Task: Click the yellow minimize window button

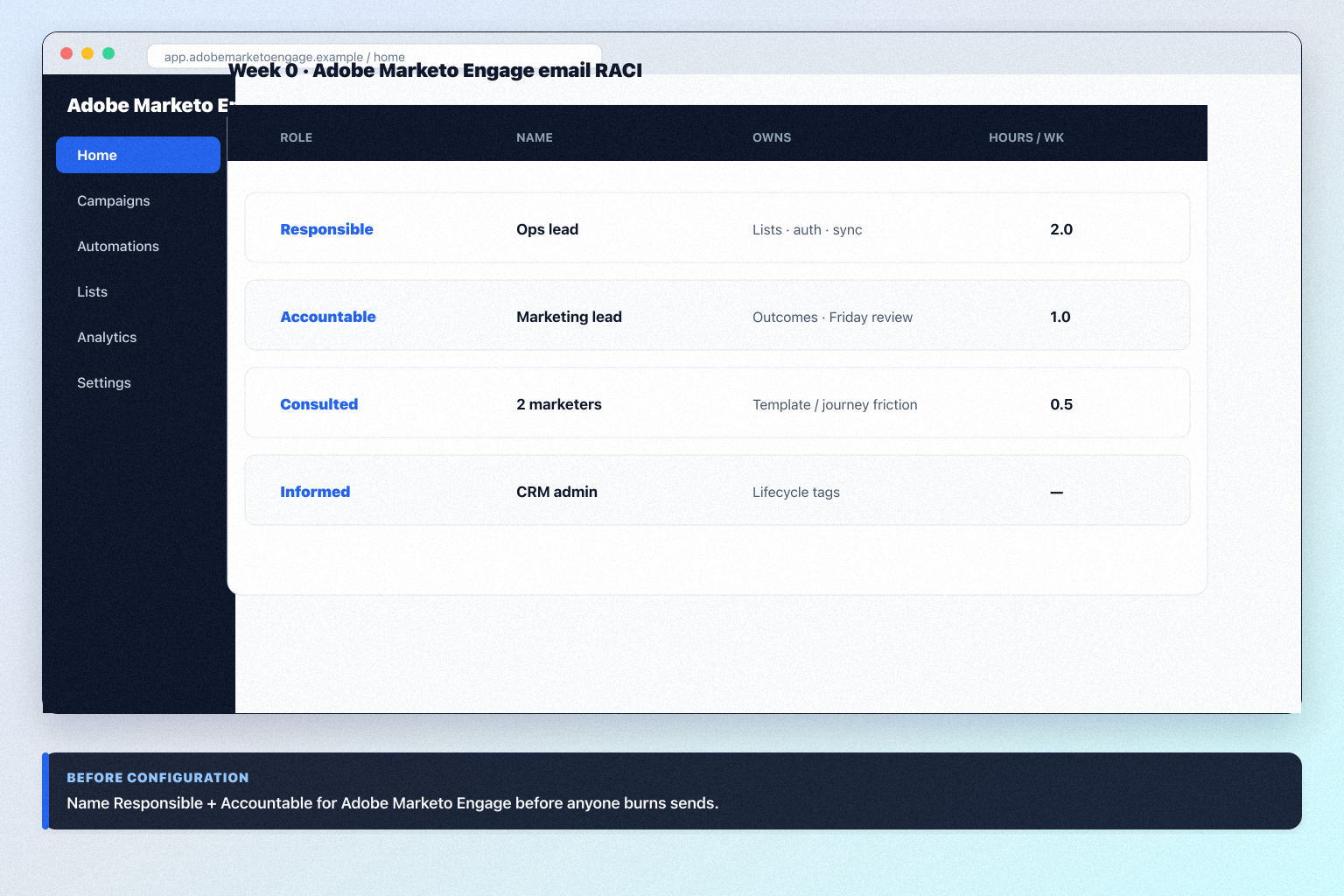Action: point(87,53)
